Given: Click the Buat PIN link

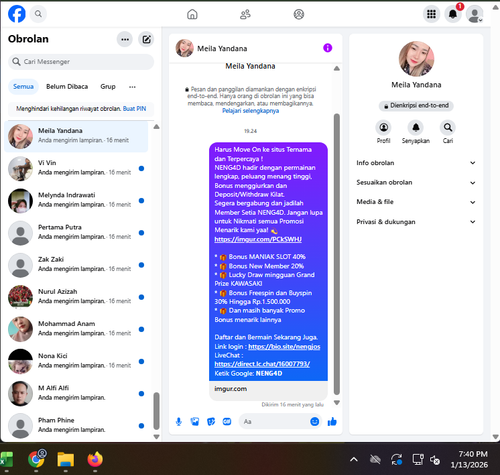Looking at the screenshot, I should point(134,109).
